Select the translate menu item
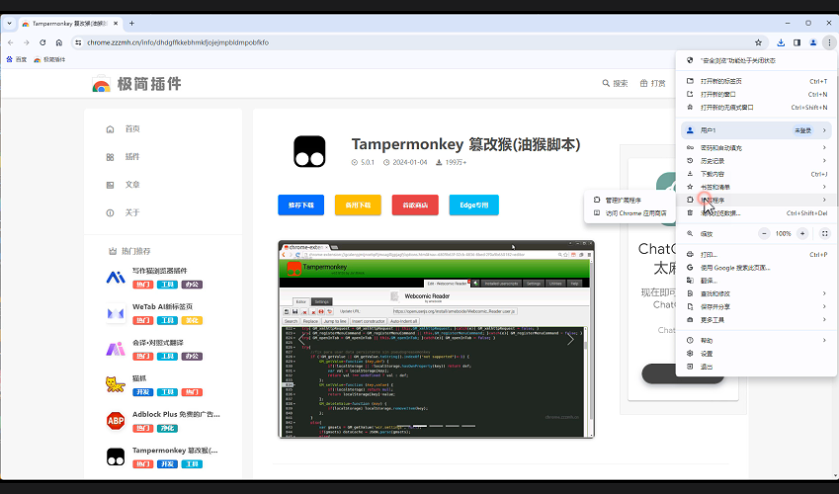 (x=756, y=280)
